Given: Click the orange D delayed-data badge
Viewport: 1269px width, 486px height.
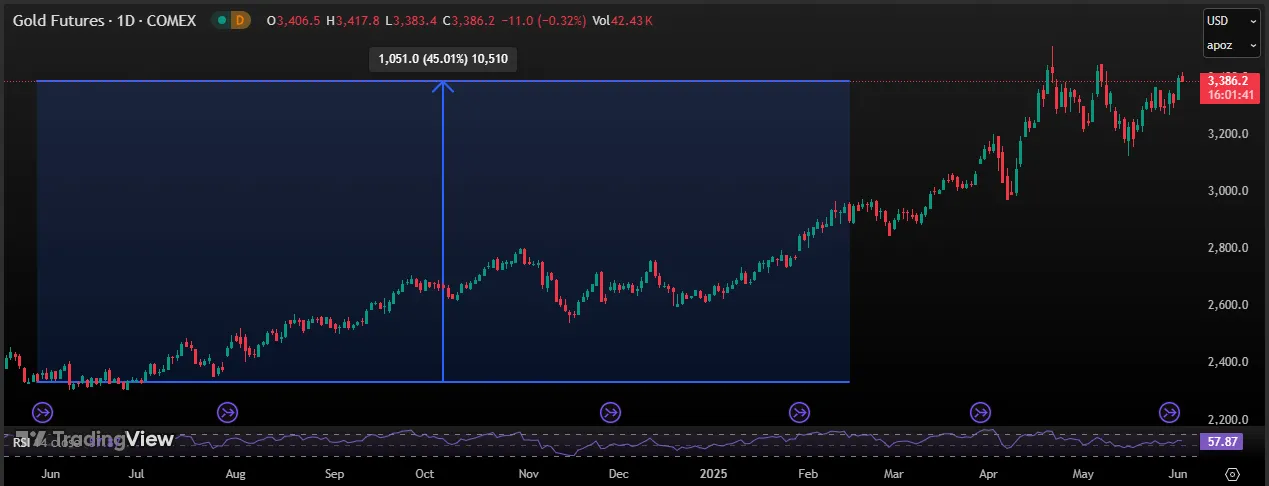Looking at the screenshot, I should [240, 20].
